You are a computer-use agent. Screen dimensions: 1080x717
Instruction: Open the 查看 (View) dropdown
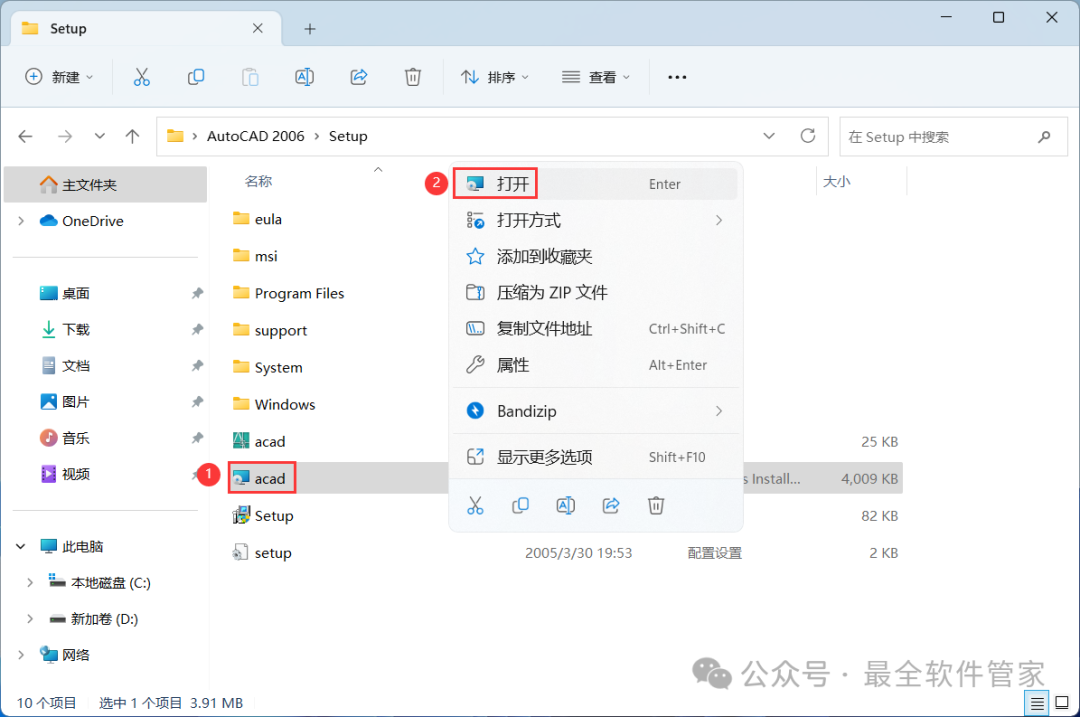pyautogui.click(x=596, y=77)
